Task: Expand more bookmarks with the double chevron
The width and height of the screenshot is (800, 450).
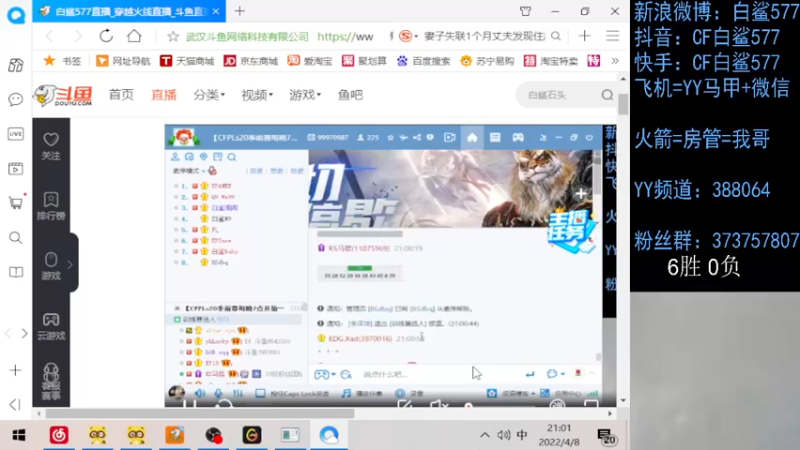Action: [615, 61]
